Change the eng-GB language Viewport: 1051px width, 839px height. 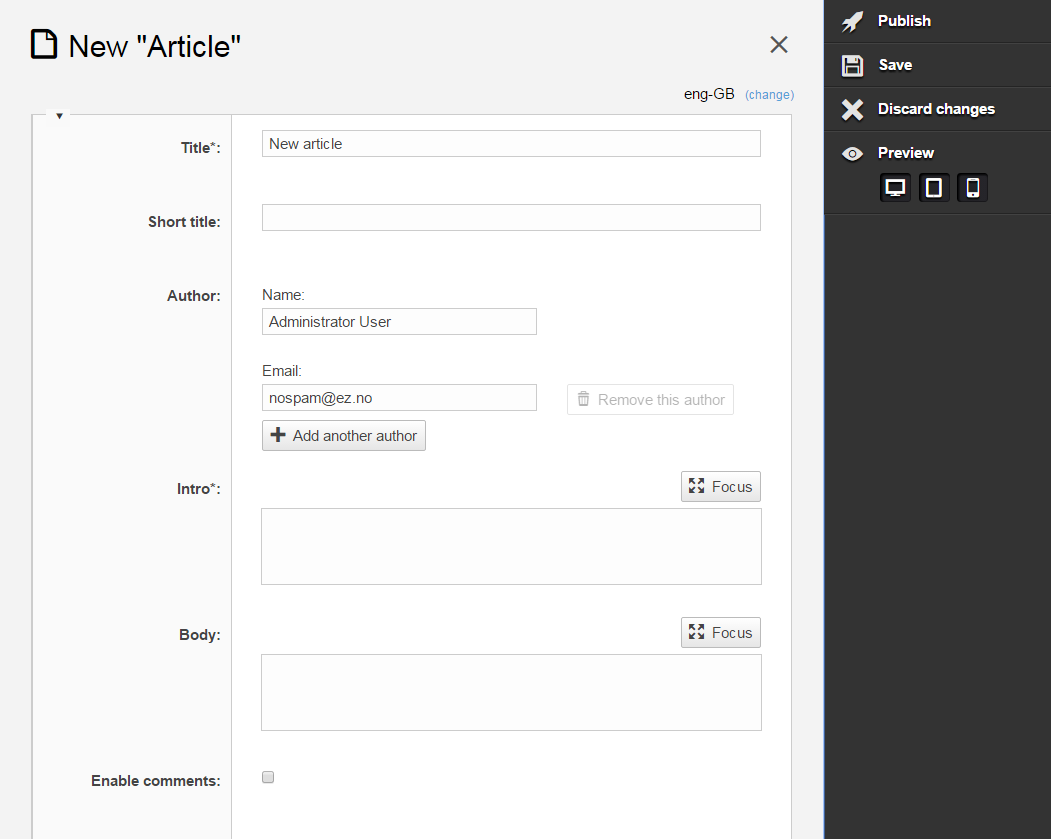769,94
